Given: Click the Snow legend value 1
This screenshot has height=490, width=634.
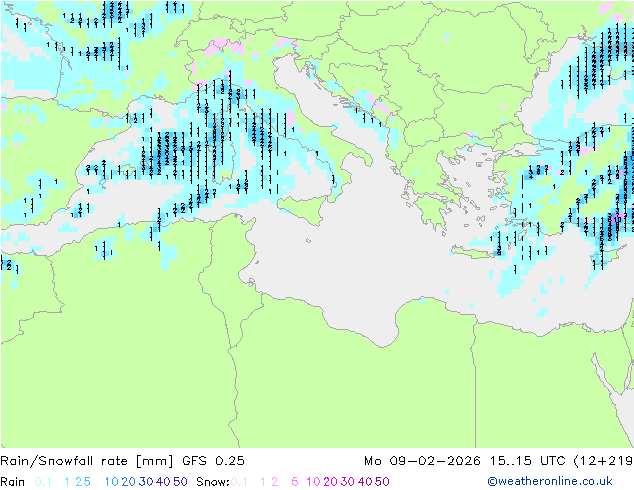Looking at the screenshot, I should click(x=263, y=482).
